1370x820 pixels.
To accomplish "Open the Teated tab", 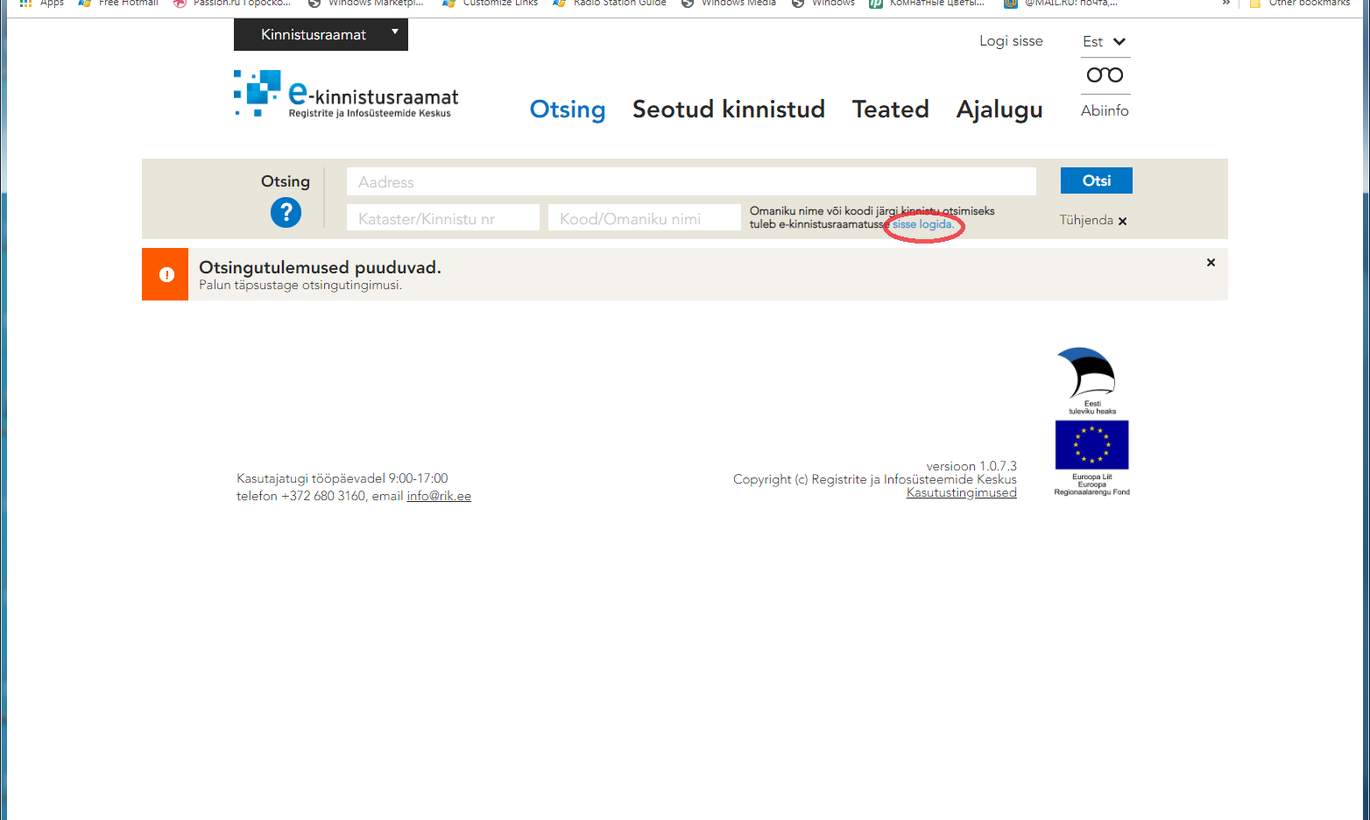I will point(890,109).
